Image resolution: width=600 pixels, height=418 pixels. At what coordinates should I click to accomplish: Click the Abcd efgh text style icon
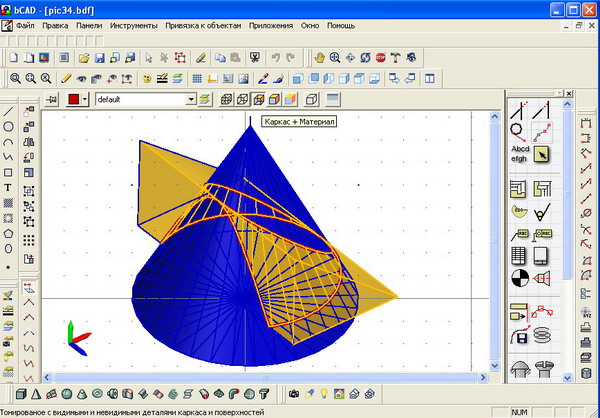click(519, 154)
